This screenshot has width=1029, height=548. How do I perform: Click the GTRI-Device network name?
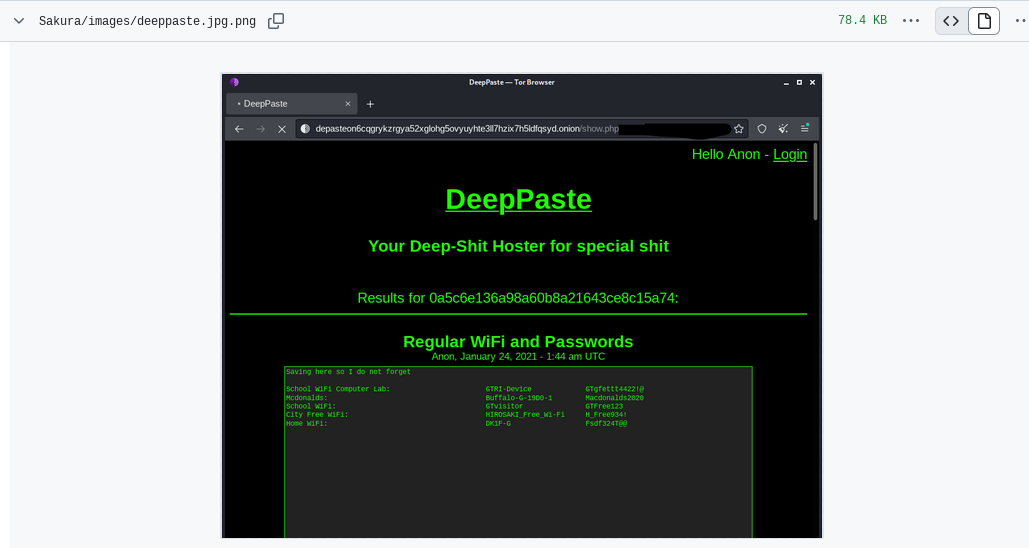click(509, 389)
